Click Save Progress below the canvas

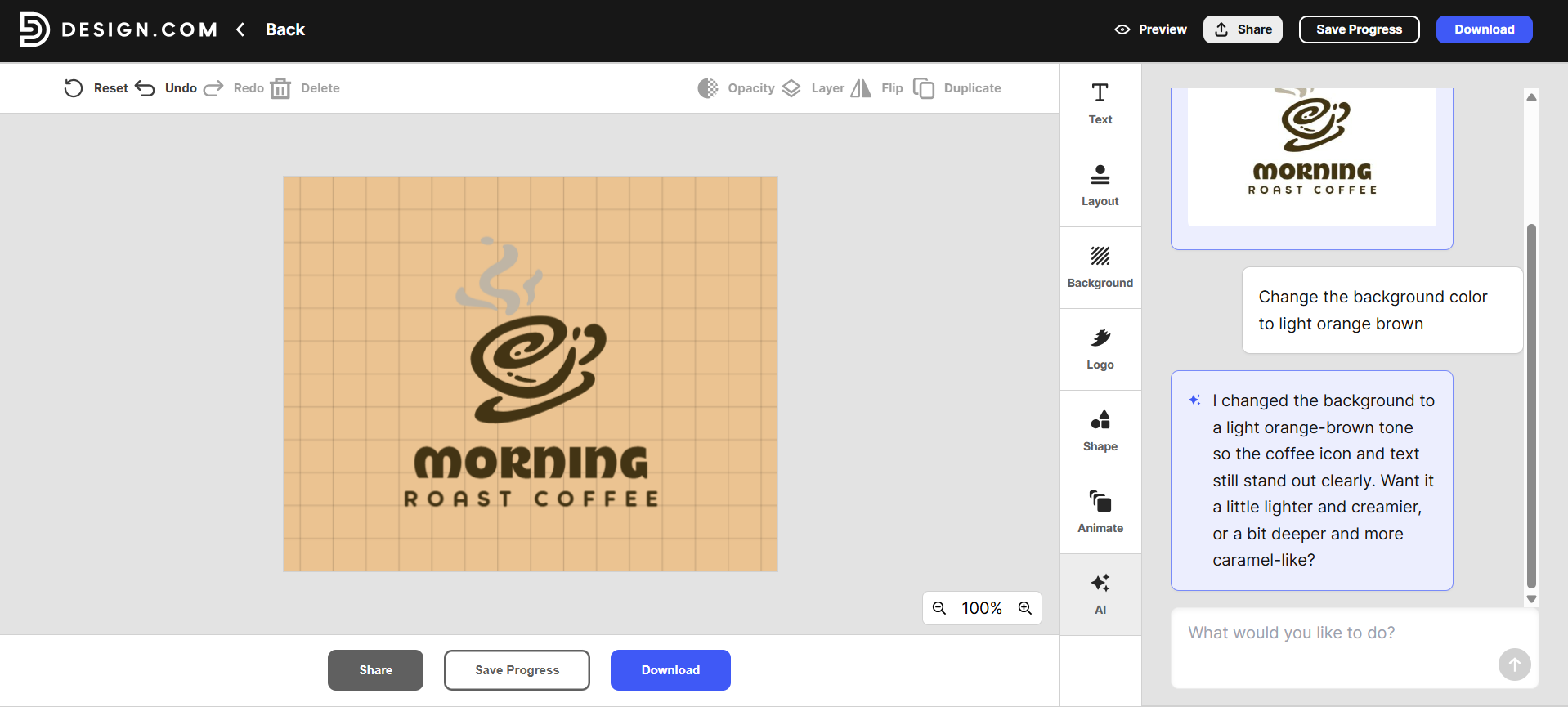point(517,670)
